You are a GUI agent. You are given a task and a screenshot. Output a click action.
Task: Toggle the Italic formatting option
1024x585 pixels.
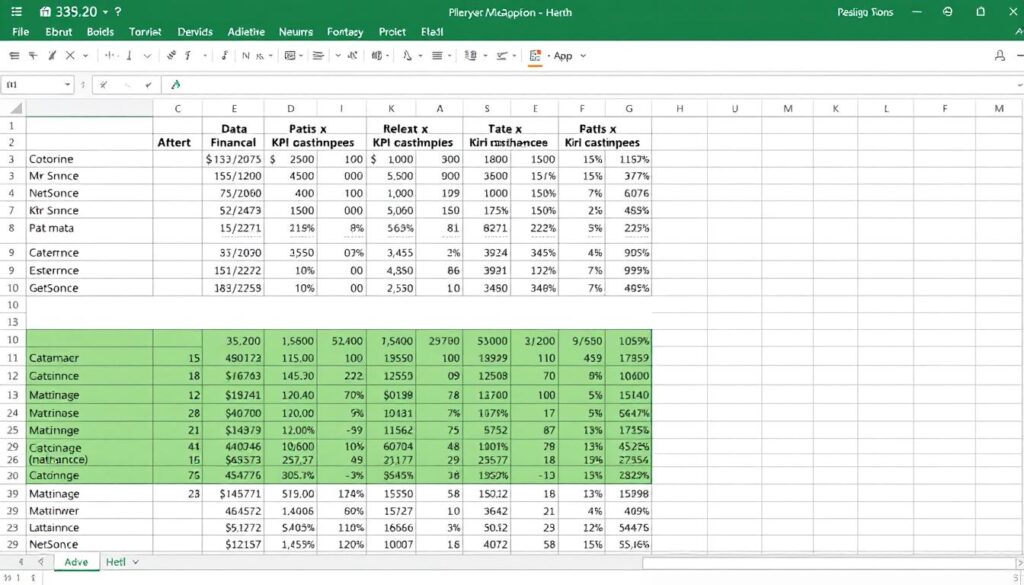coord(187,56)
